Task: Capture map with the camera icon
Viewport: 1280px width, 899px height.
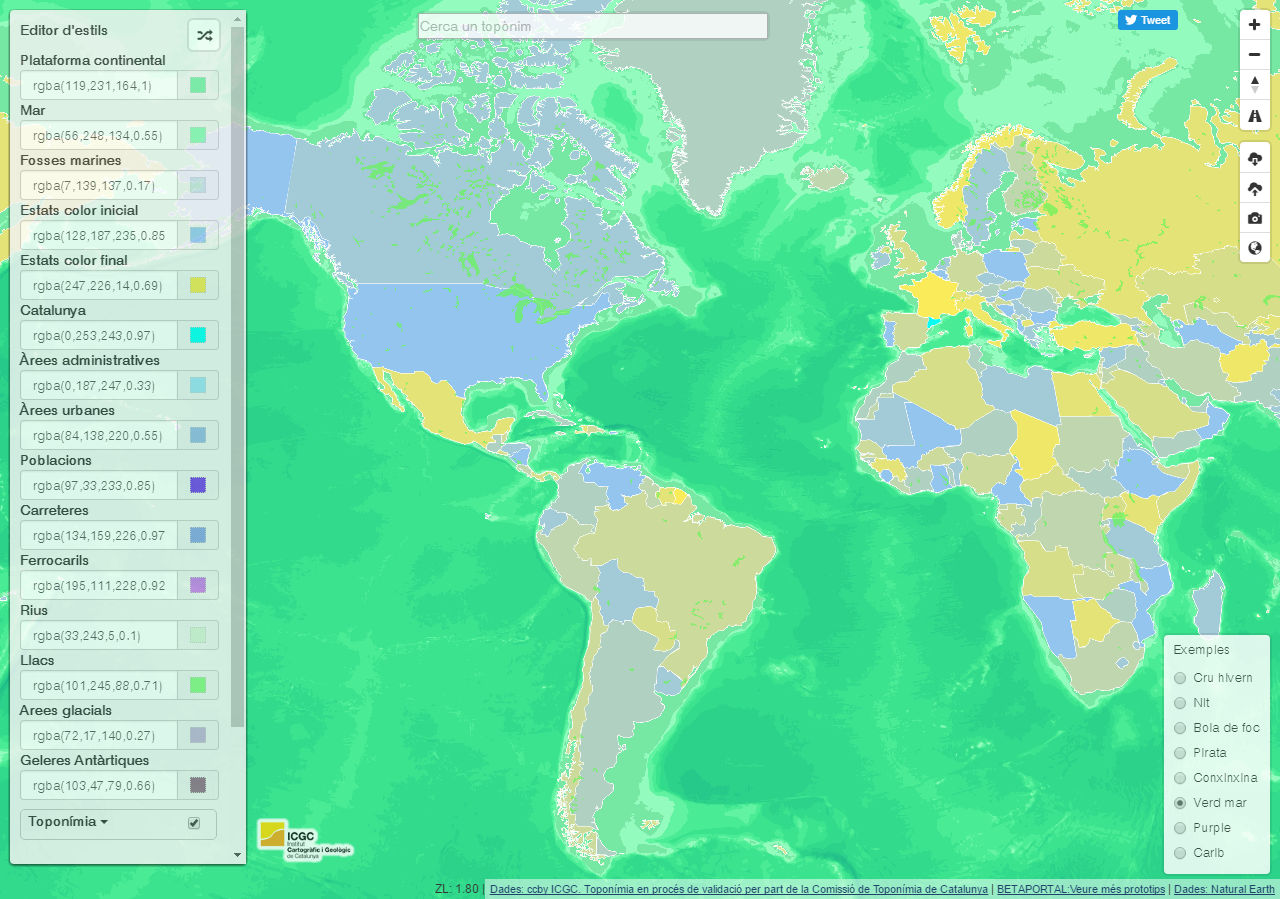Action: 1255,218
